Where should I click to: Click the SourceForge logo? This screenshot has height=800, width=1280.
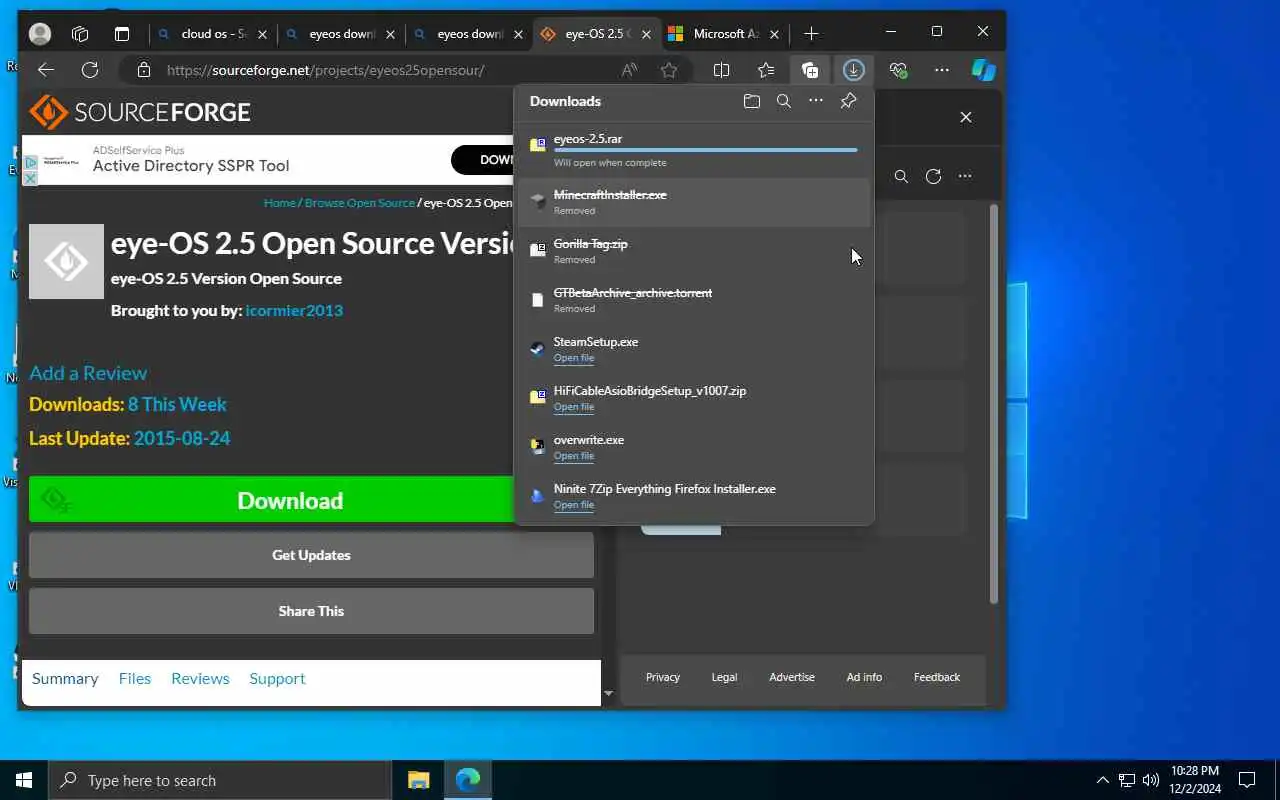pos(140,112)
